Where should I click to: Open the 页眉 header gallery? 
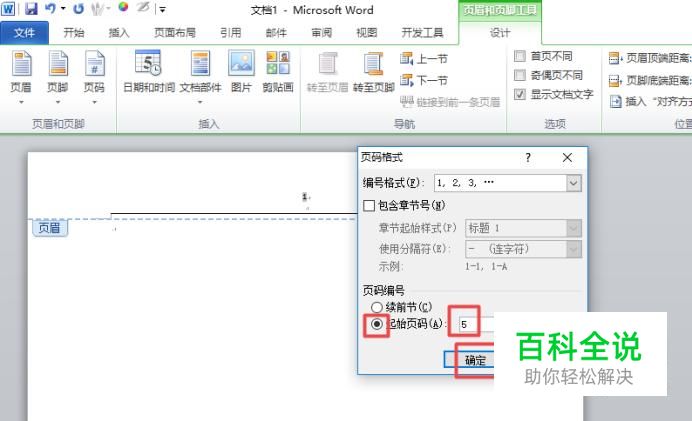[x=21, y=78]
